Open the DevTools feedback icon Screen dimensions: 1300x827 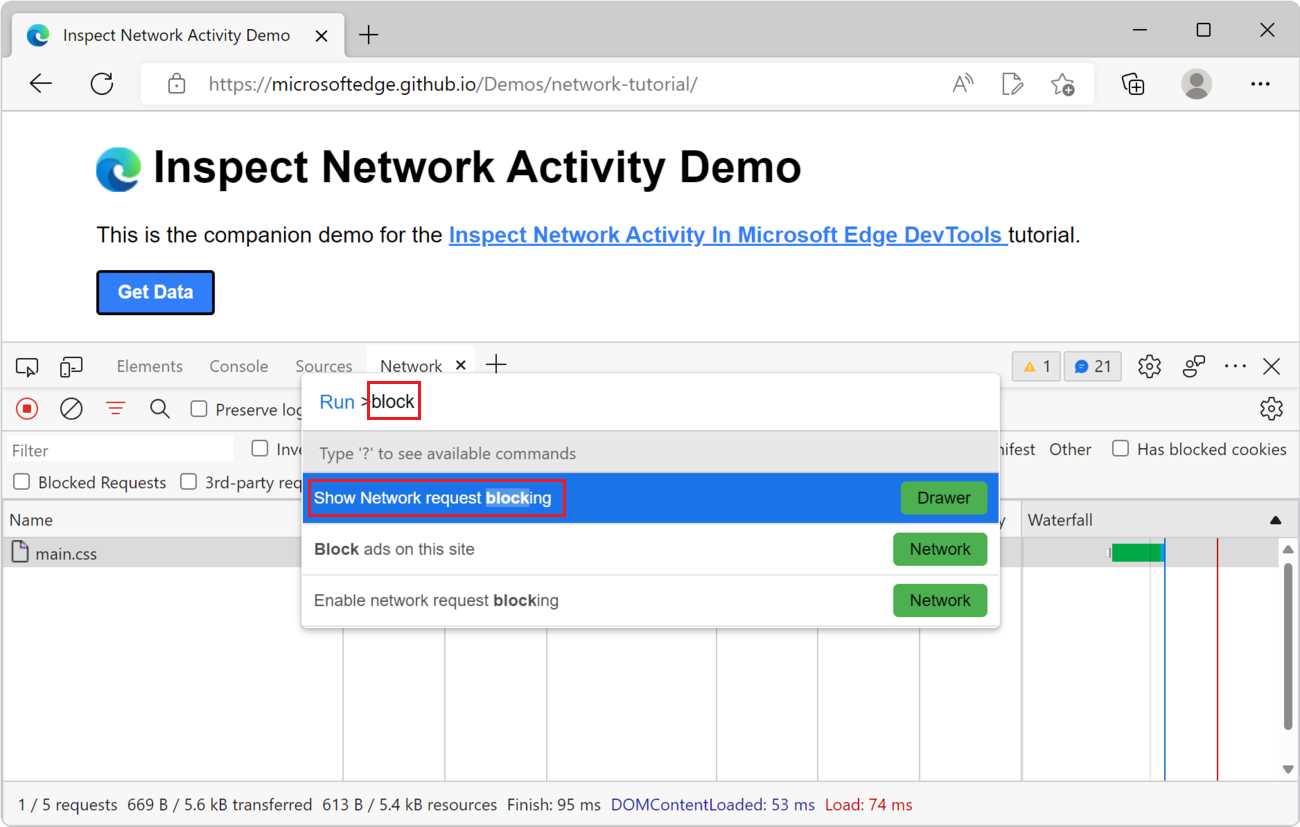tap(1193, 366)
